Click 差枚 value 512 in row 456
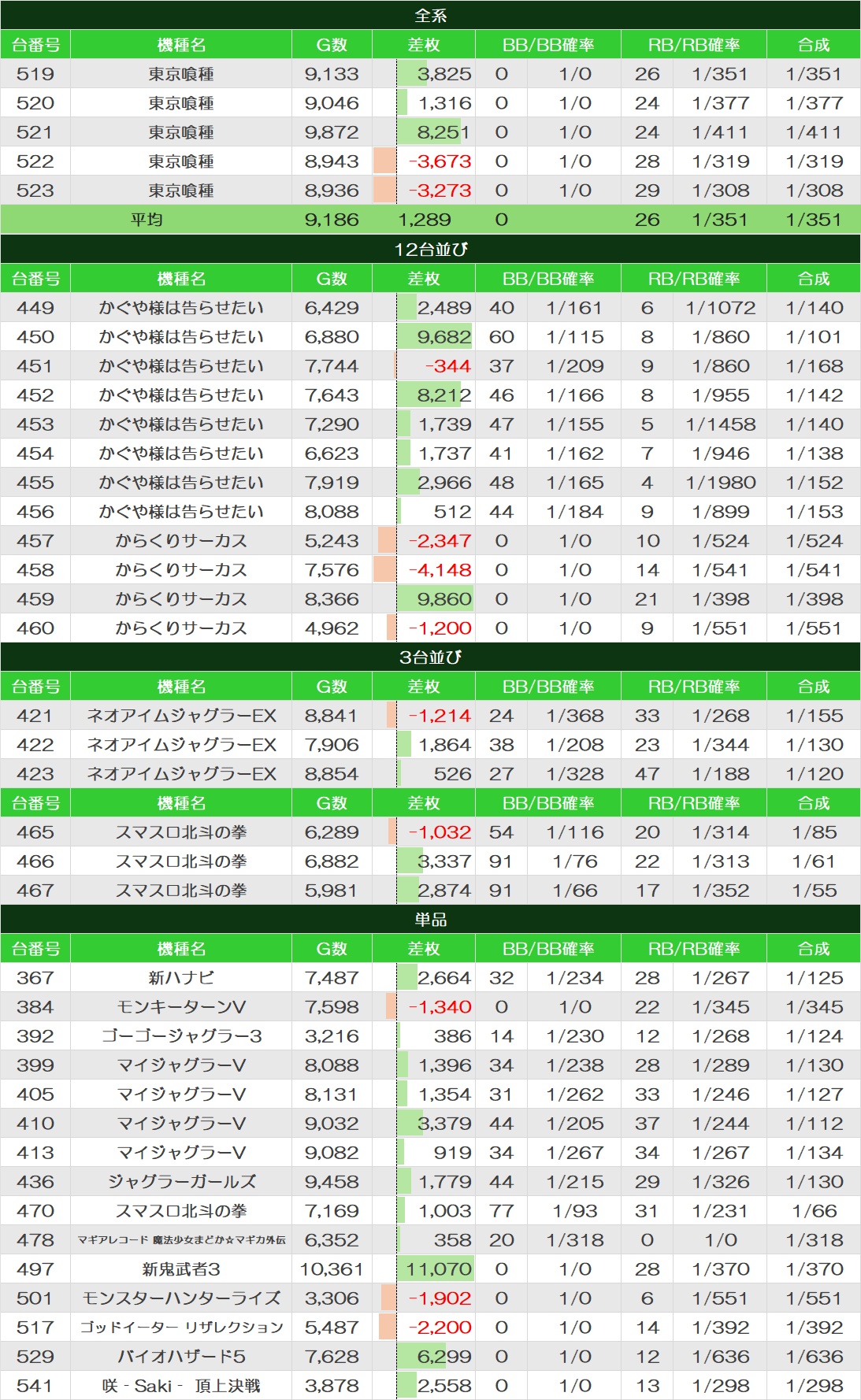 [x=453, y=512]
